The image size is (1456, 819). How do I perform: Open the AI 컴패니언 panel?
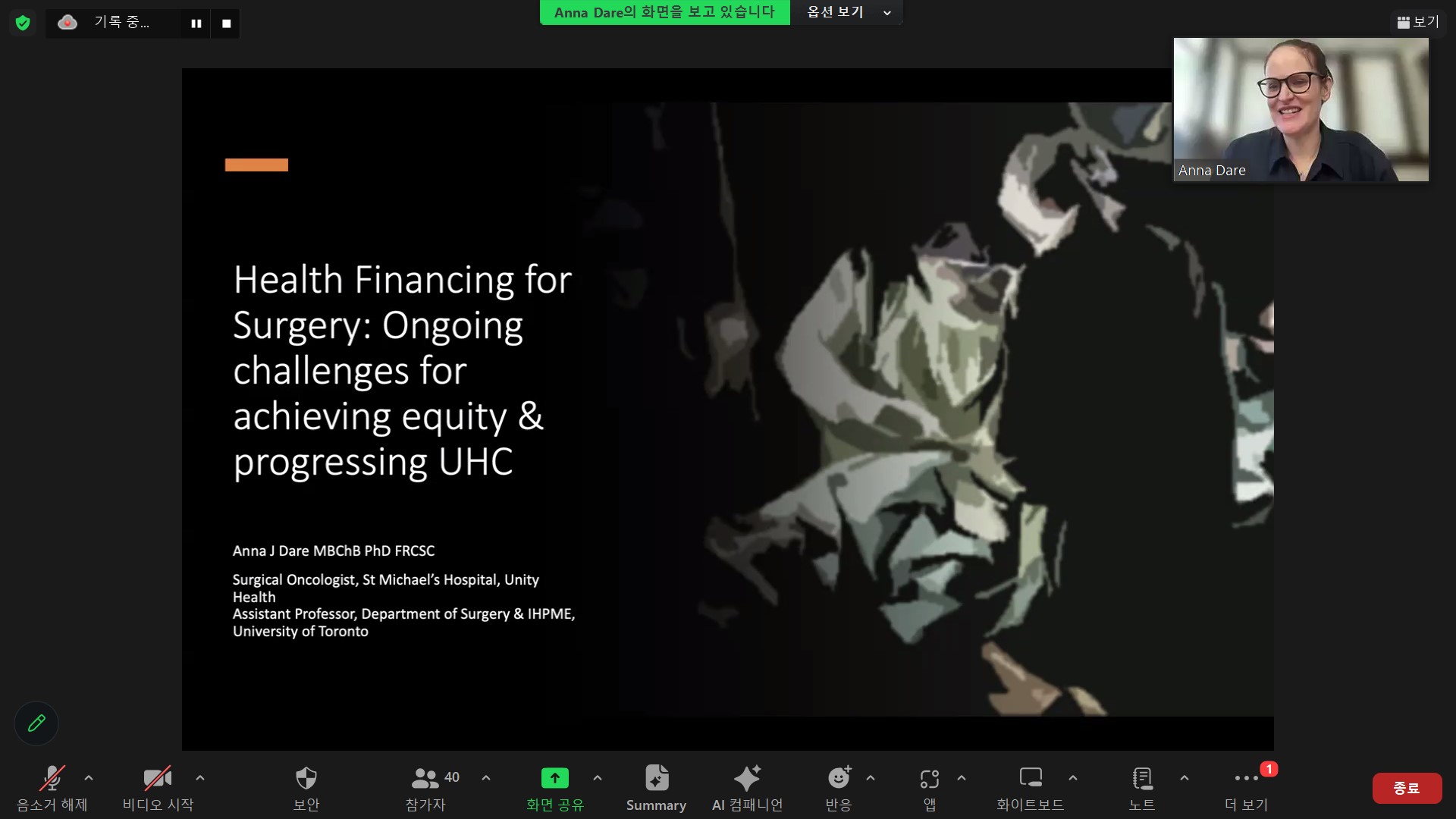[747, 789]
